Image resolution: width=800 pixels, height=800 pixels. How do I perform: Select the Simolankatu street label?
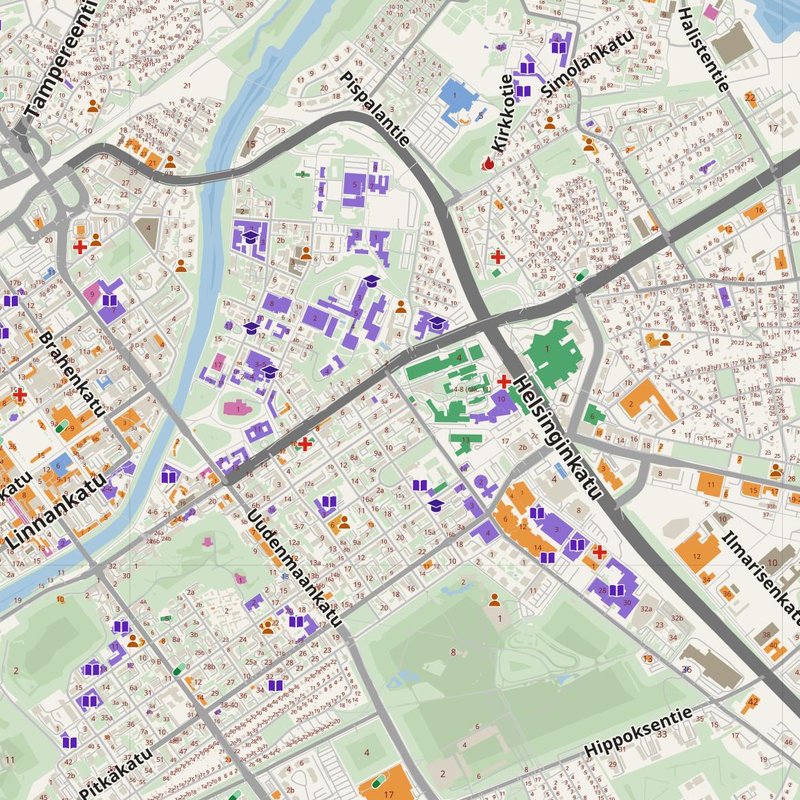[x=587, y=64]
